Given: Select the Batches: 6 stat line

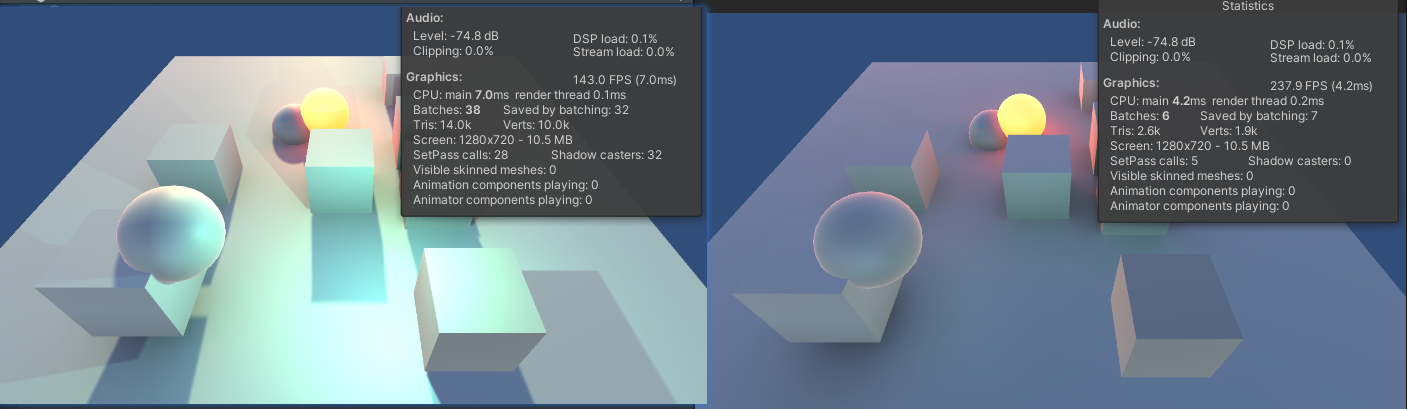Looking at the screenshot, I should click(1141, 116).
